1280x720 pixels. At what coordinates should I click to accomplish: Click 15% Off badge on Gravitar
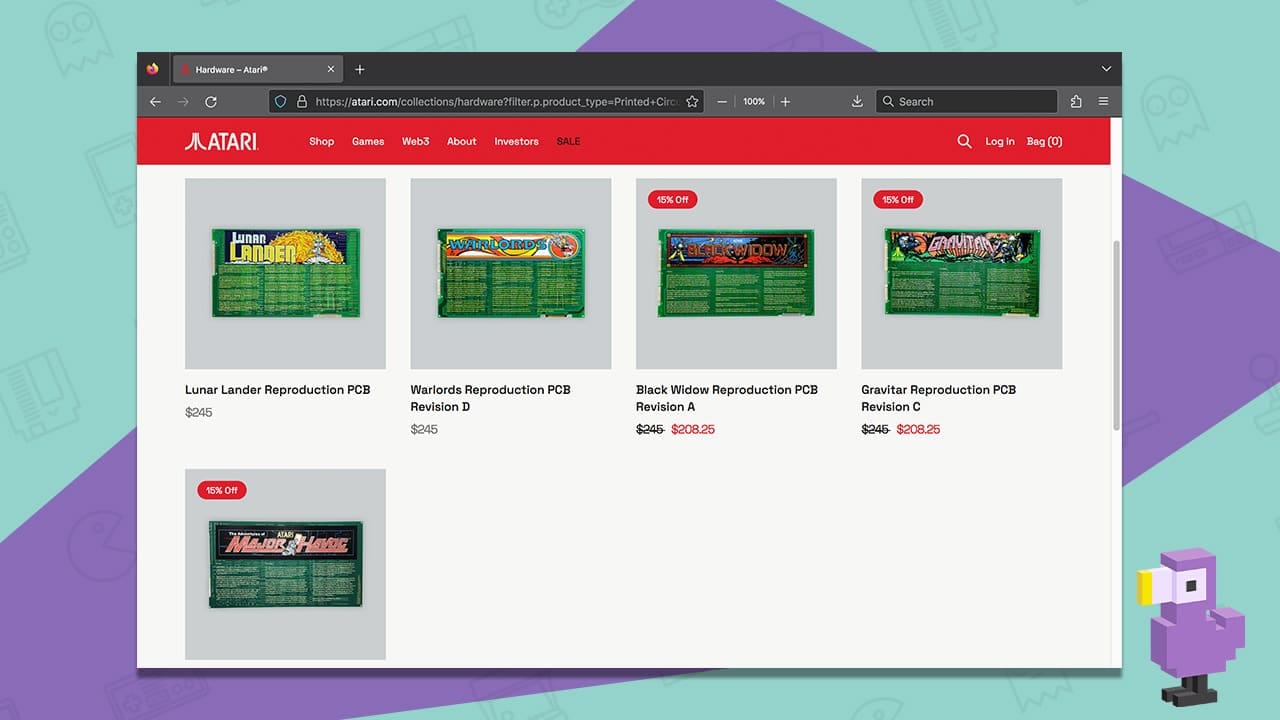click(x=898, y=200)
